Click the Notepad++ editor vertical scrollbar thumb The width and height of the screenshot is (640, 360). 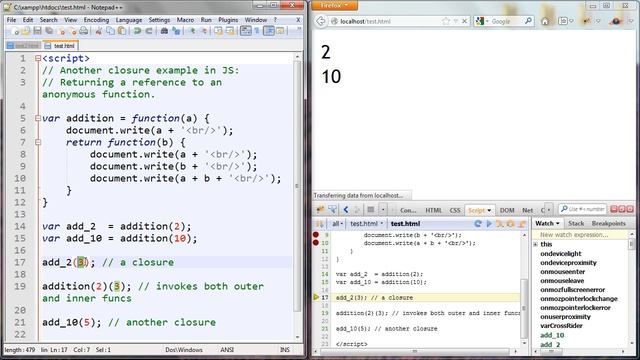click(x=297, y=186)
